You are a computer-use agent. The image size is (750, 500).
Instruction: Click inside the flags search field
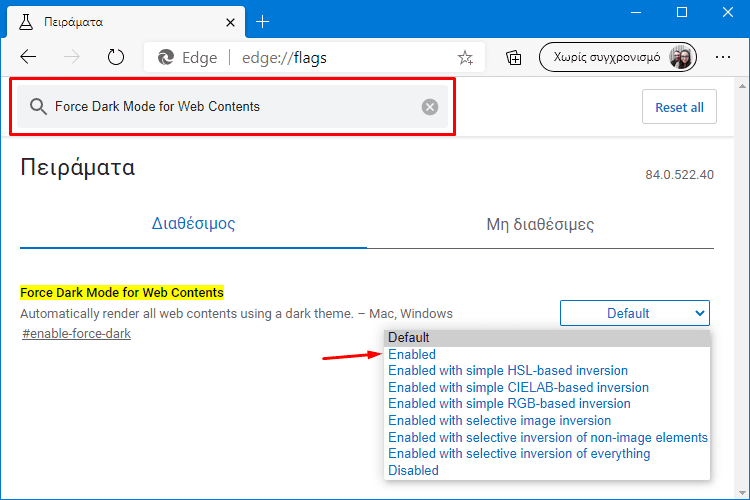click(232, 107)
